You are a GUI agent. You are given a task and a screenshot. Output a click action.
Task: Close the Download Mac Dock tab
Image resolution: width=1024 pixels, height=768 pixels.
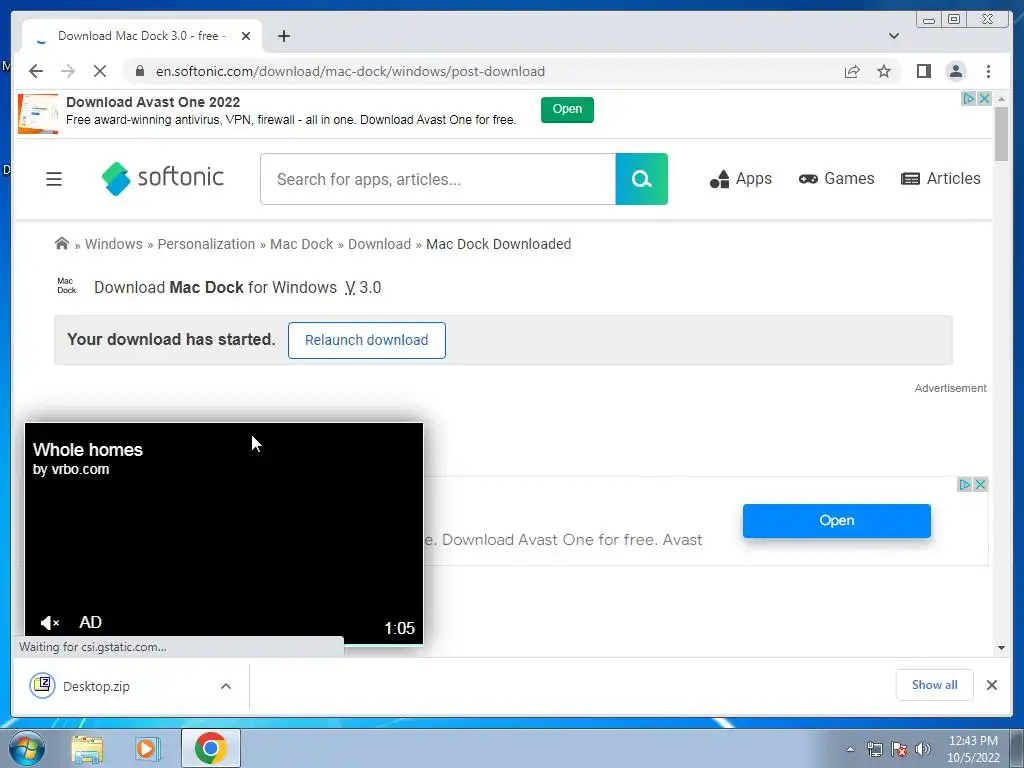click(246, 36)
